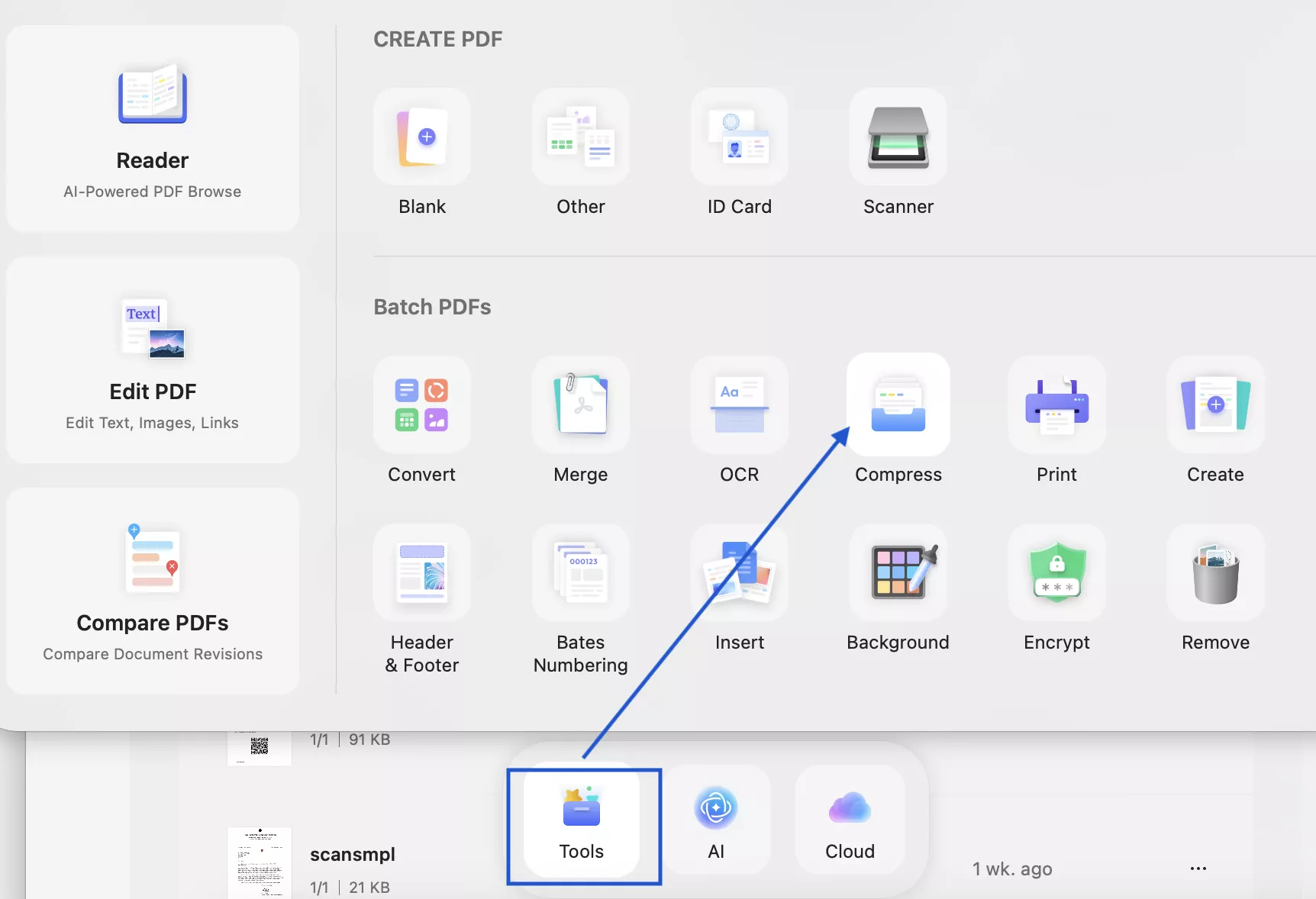This screenshot has width=1316, height=899.
Task: Open the batch Convert tool
Action: tap(422, 404)
